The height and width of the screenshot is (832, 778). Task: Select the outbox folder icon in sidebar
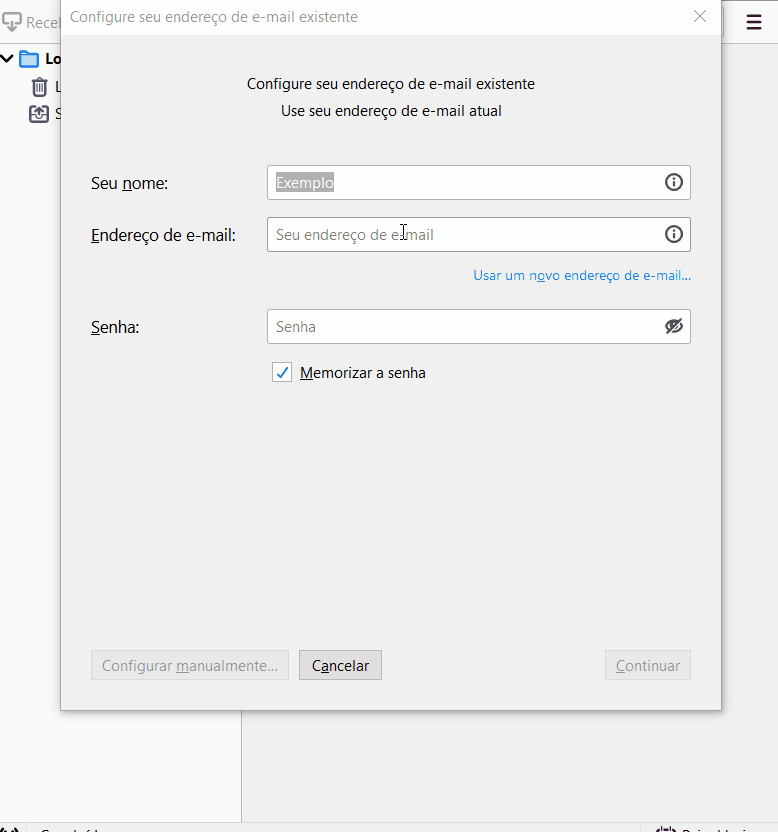[x=39, y=114]
